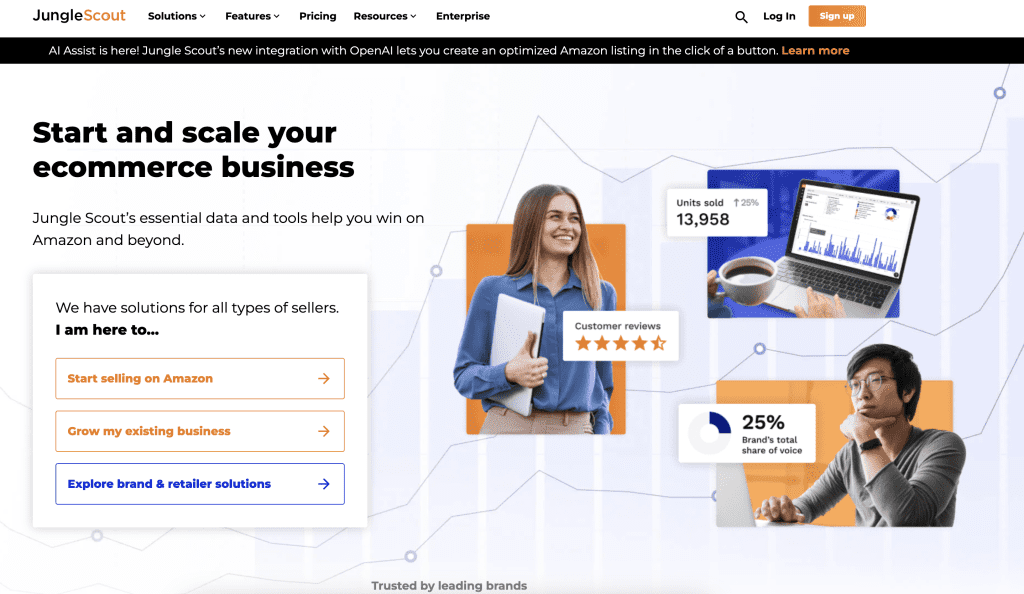Screen dimensions: 1024x594
Task: Open the Enterprise menu item
Action: click(x=463, y=16)
